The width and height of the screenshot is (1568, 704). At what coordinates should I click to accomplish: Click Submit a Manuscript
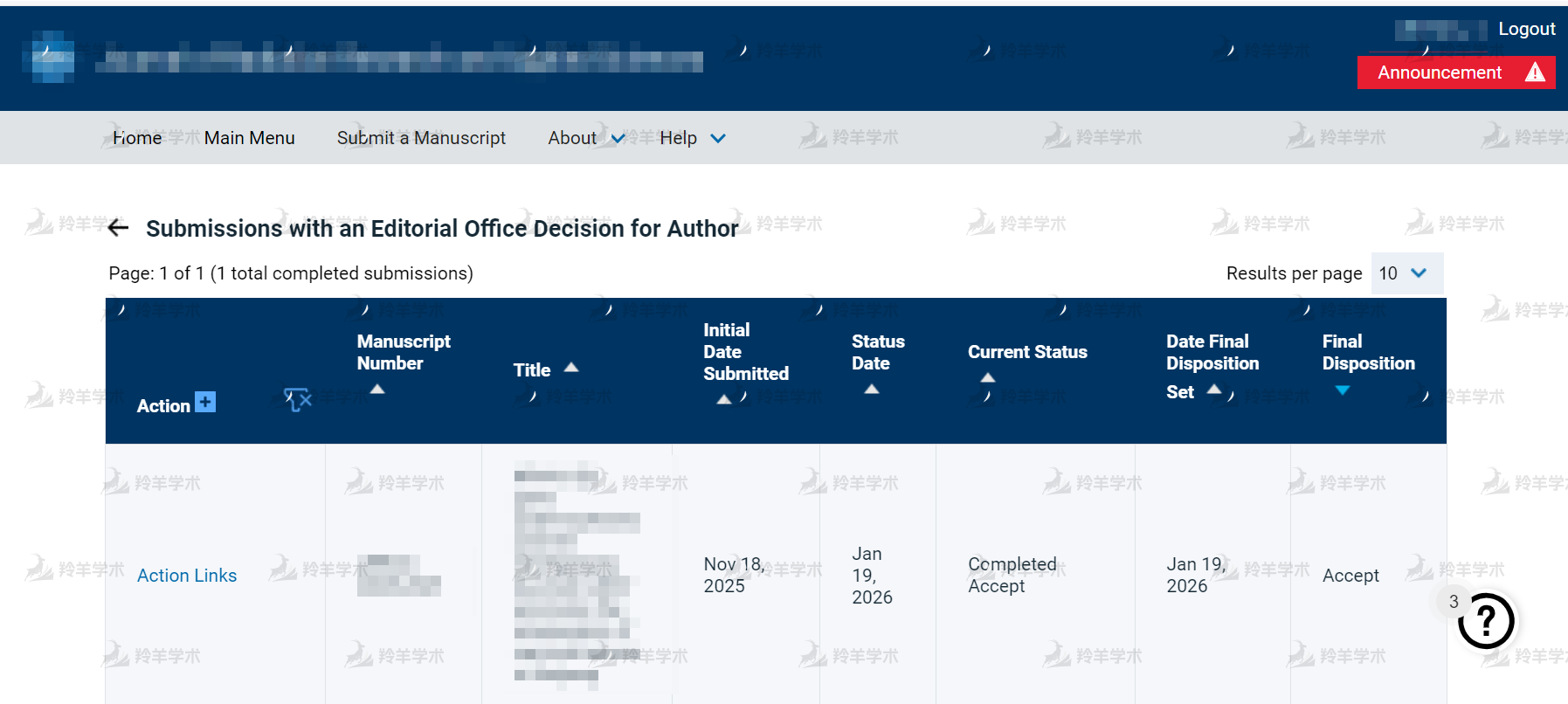pyautogui.click(x=421, y=138)
